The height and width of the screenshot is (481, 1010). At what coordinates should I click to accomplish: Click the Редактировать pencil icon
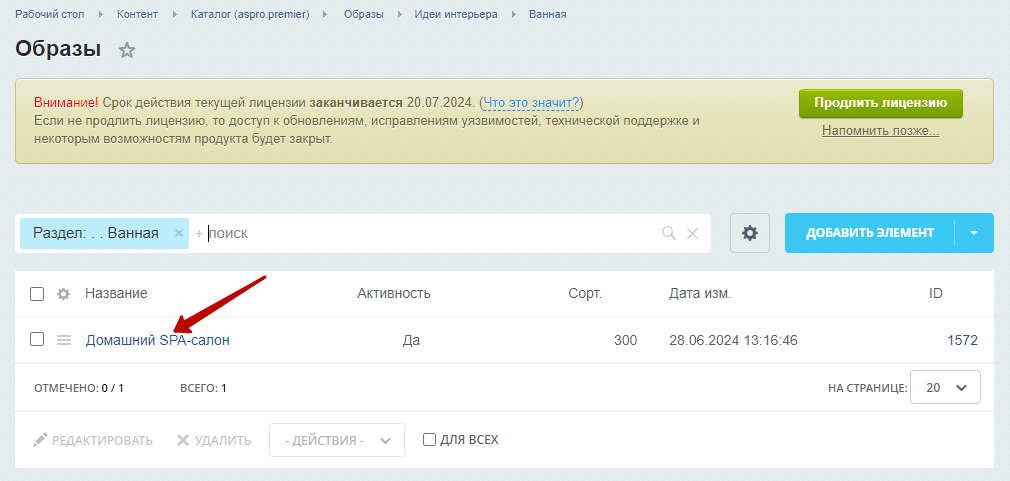[x=41, y=440]
